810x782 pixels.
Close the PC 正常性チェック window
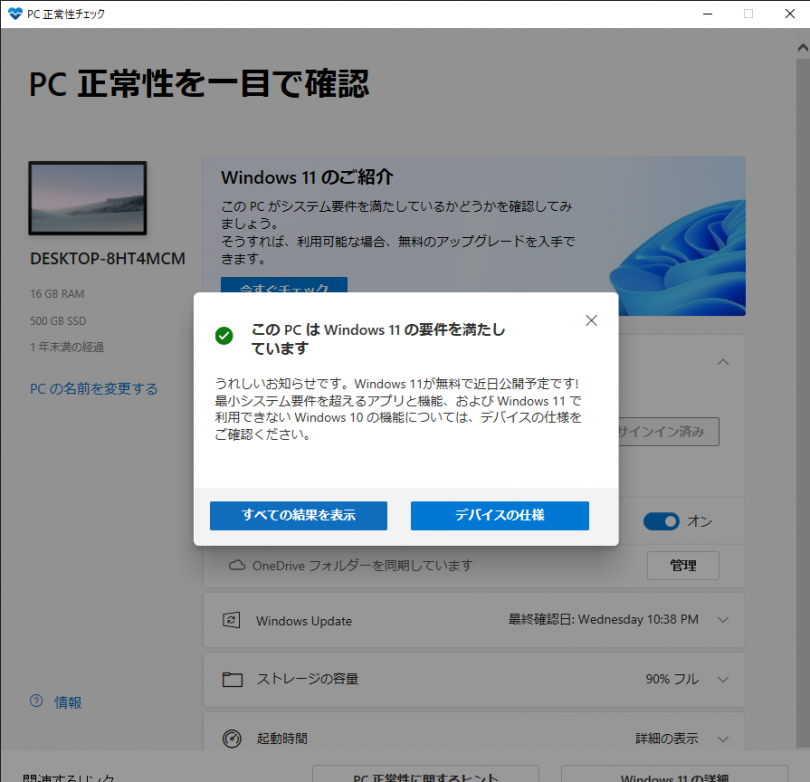coord(790,14)
